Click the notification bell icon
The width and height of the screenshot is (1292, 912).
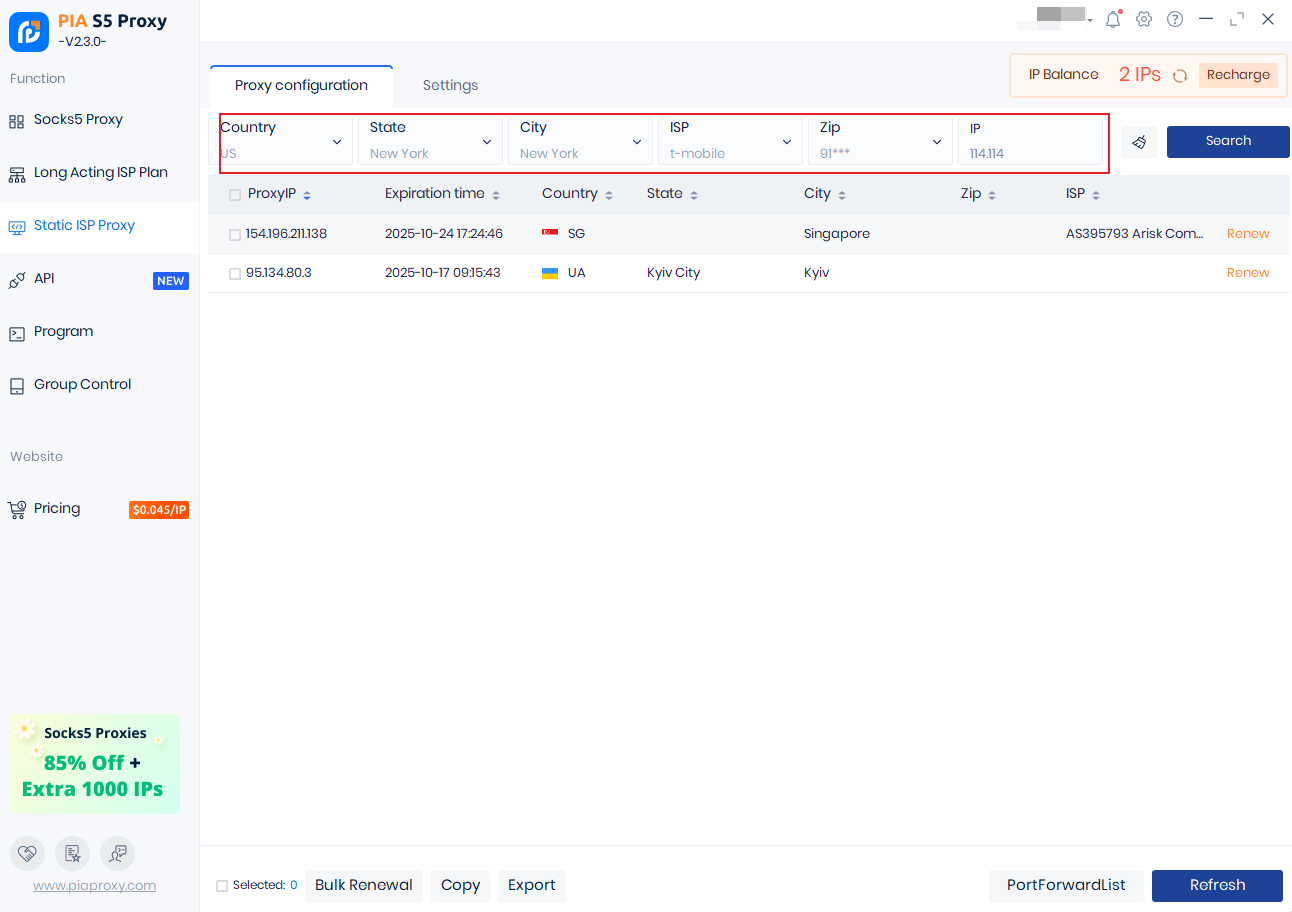click(1112, 19)
